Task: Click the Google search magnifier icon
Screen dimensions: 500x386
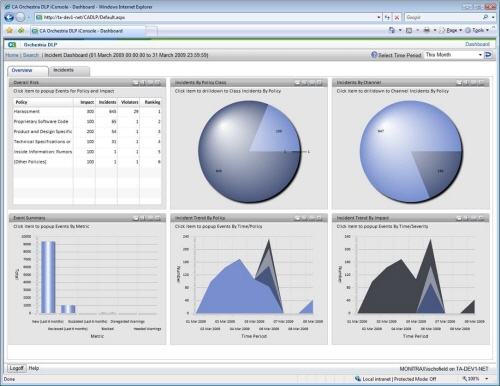Action: (x=485, y=17)
